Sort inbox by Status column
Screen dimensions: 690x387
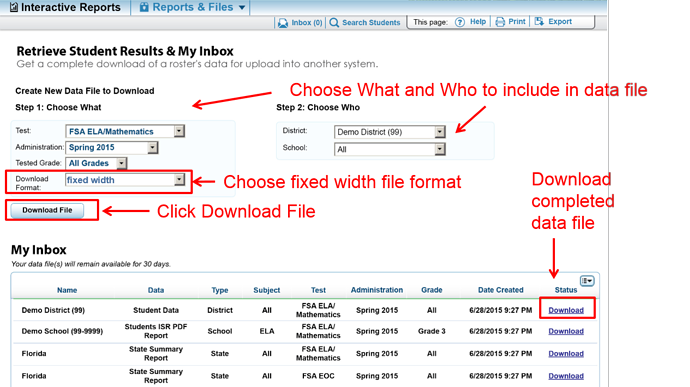566,290
